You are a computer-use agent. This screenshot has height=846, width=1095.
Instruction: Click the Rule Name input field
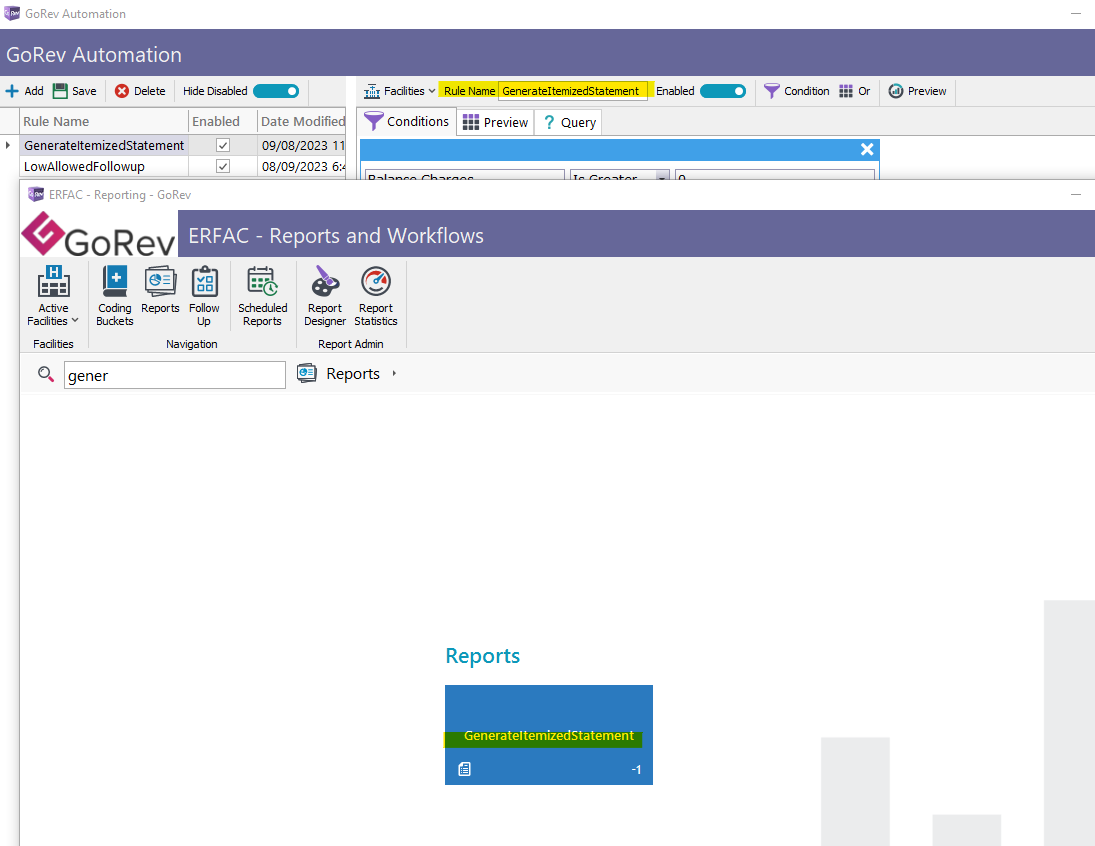pyautogui.click(x=573, y=91)
